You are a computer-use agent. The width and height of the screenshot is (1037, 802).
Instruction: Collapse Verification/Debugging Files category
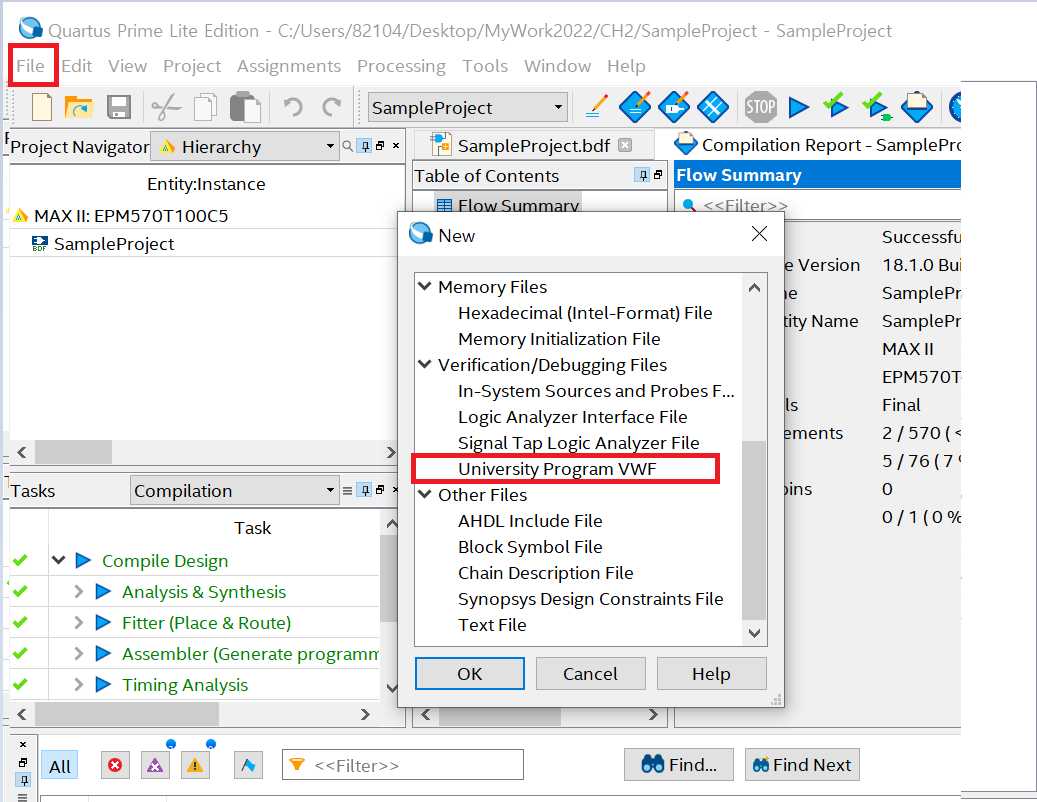coord(425,364)
